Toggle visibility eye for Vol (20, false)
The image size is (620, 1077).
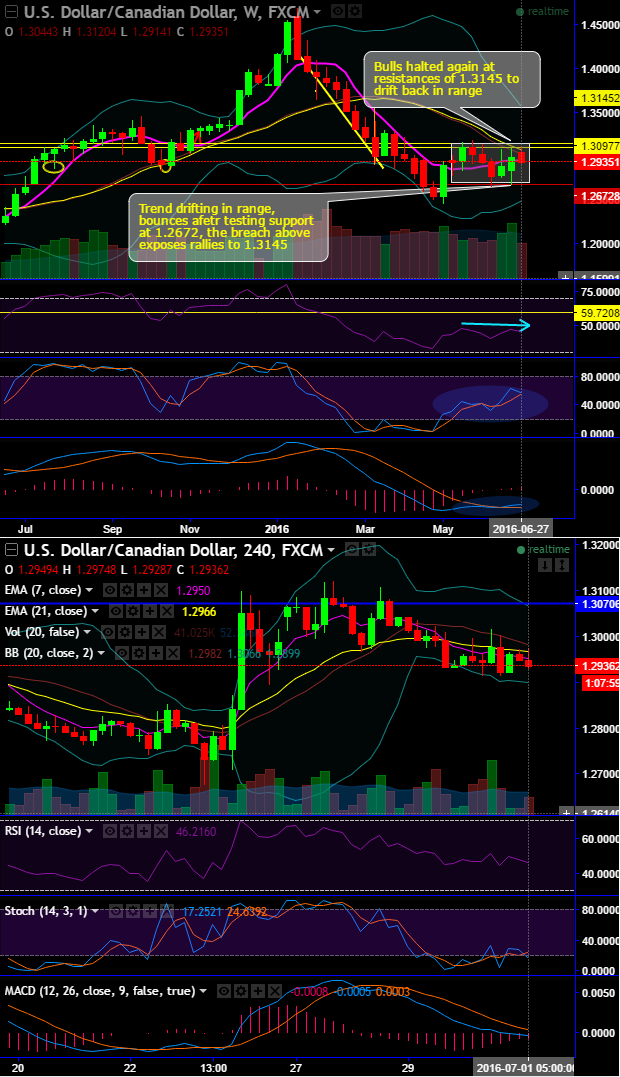(x=108, y=632)
